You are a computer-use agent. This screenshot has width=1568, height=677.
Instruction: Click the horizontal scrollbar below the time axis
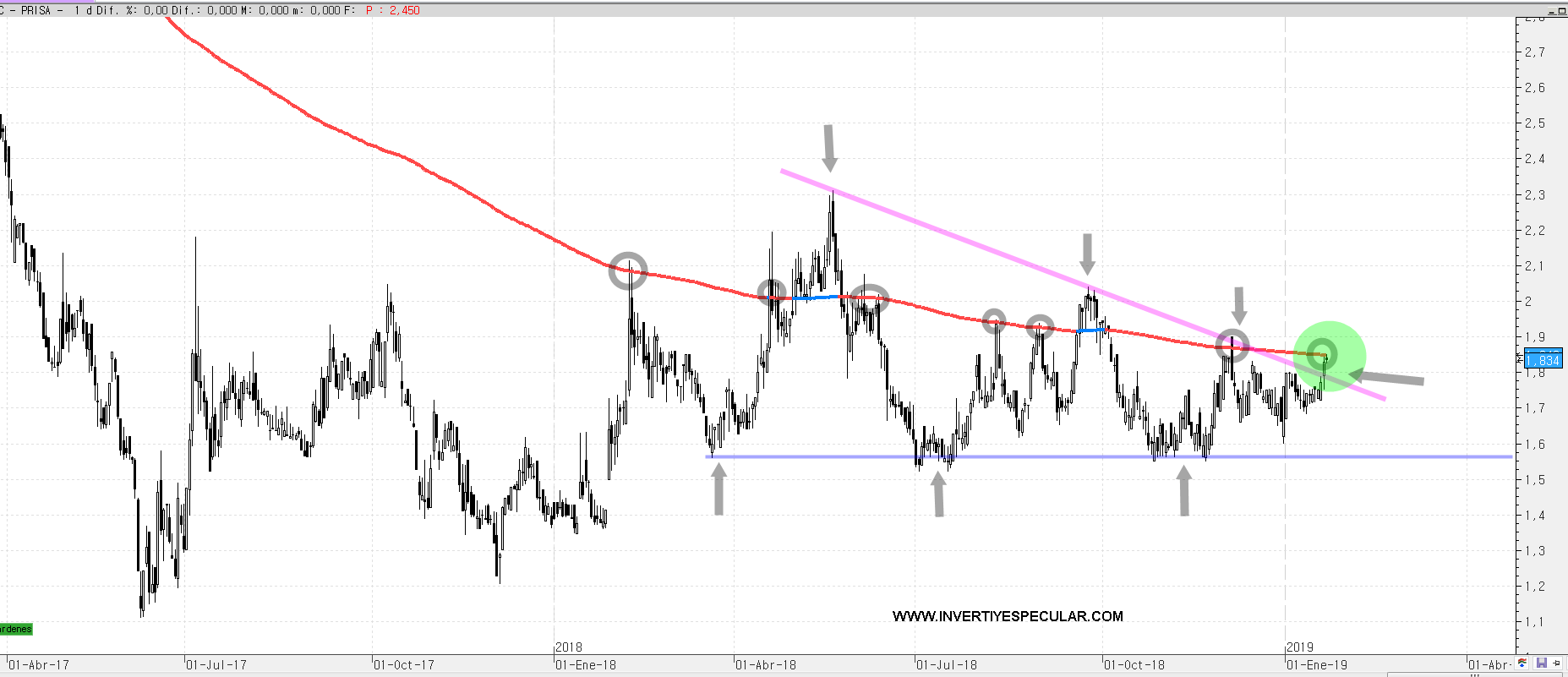(761, 674)
